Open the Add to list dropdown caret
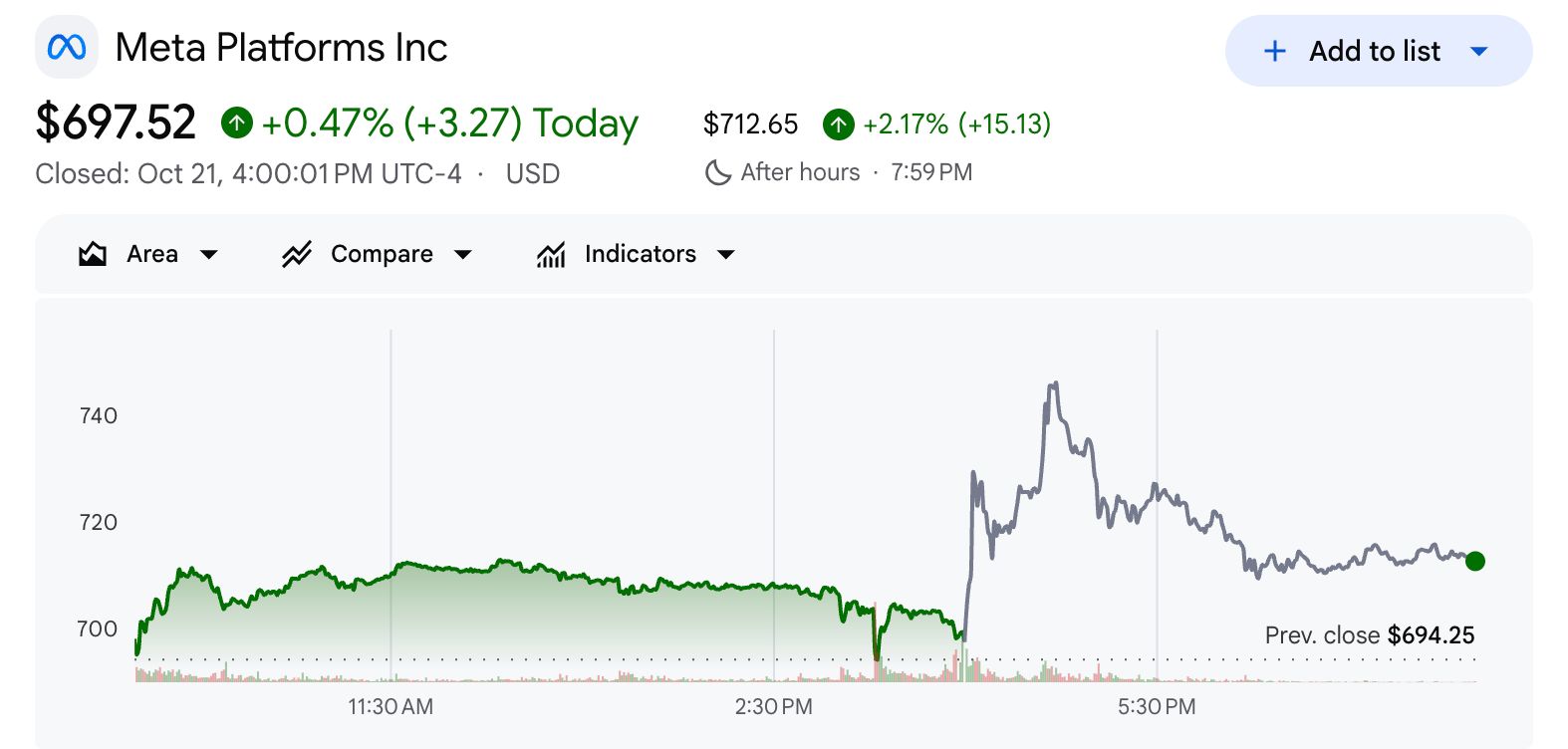The image size is (1568, 749). tap(1479, 51)
